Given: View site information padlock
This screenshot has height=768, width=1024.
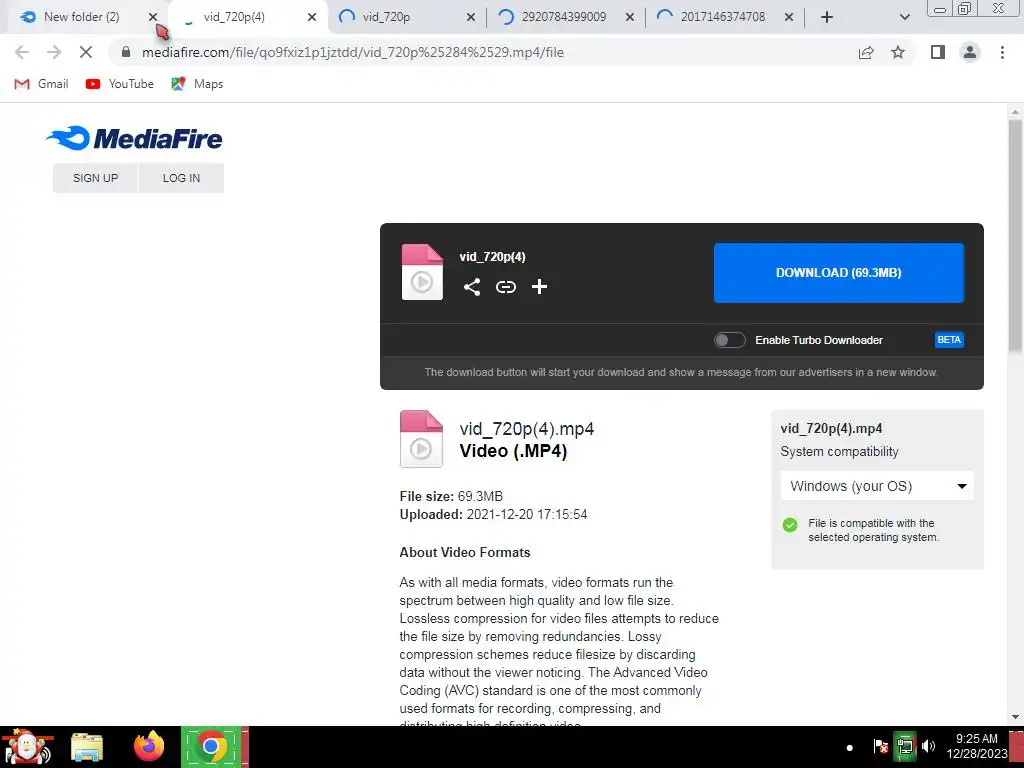Looking at the screenshot, I should coord(126,52).
